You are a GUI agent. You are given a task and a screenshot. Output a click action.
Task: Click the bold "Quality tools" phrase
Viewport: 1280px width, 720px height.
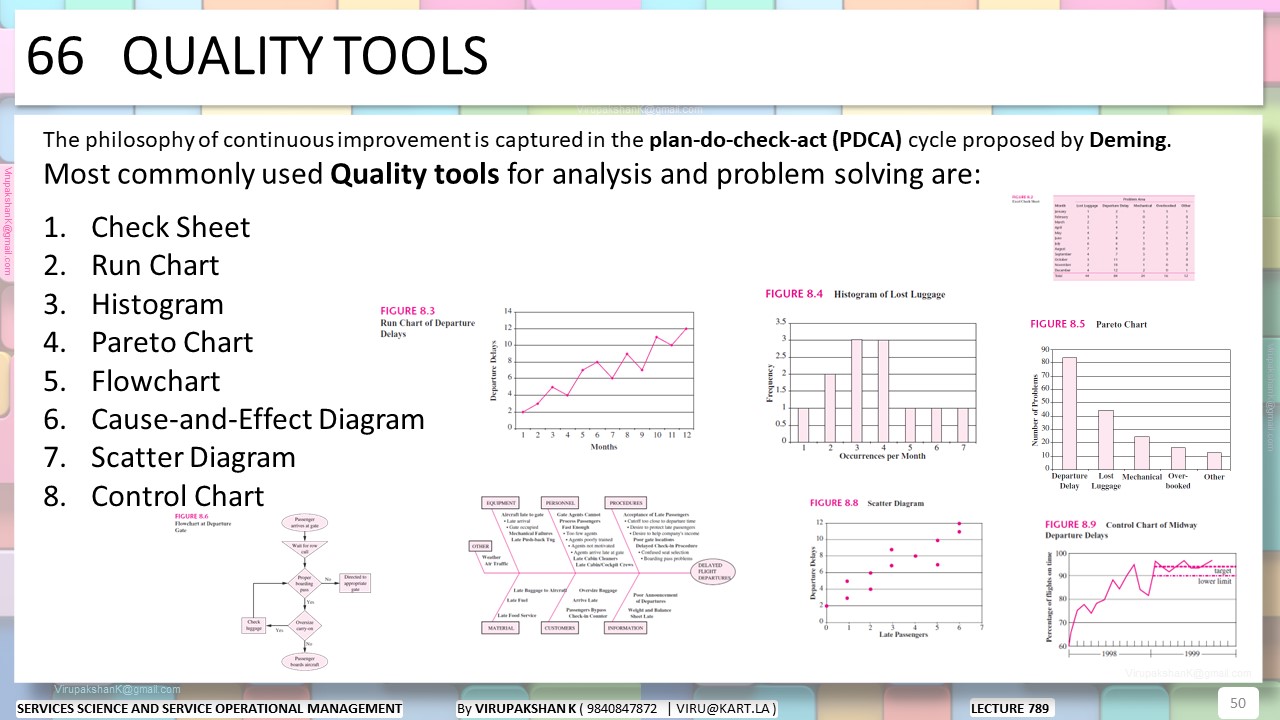pos(414,175)
